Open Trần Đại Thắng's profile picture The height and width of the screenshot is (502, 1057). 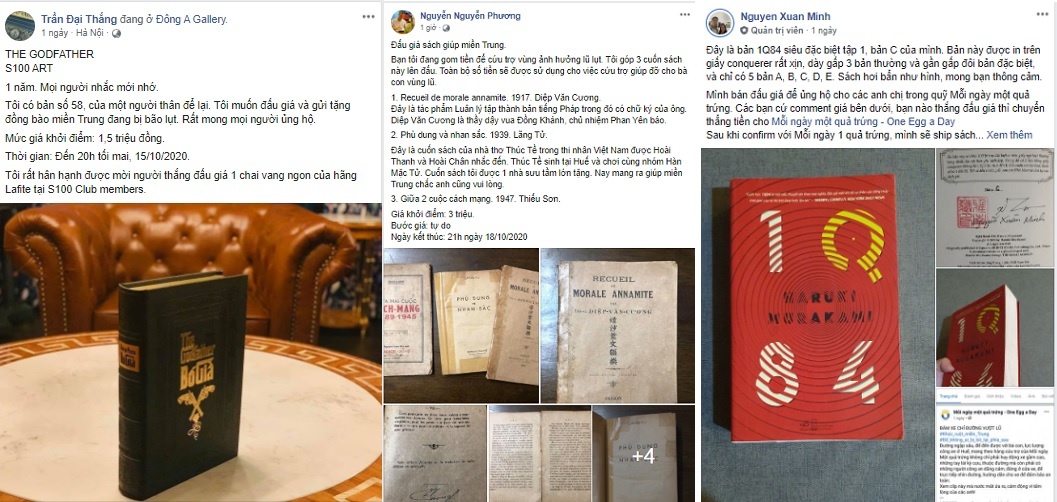pyautogui.click(x=20, y=26)
